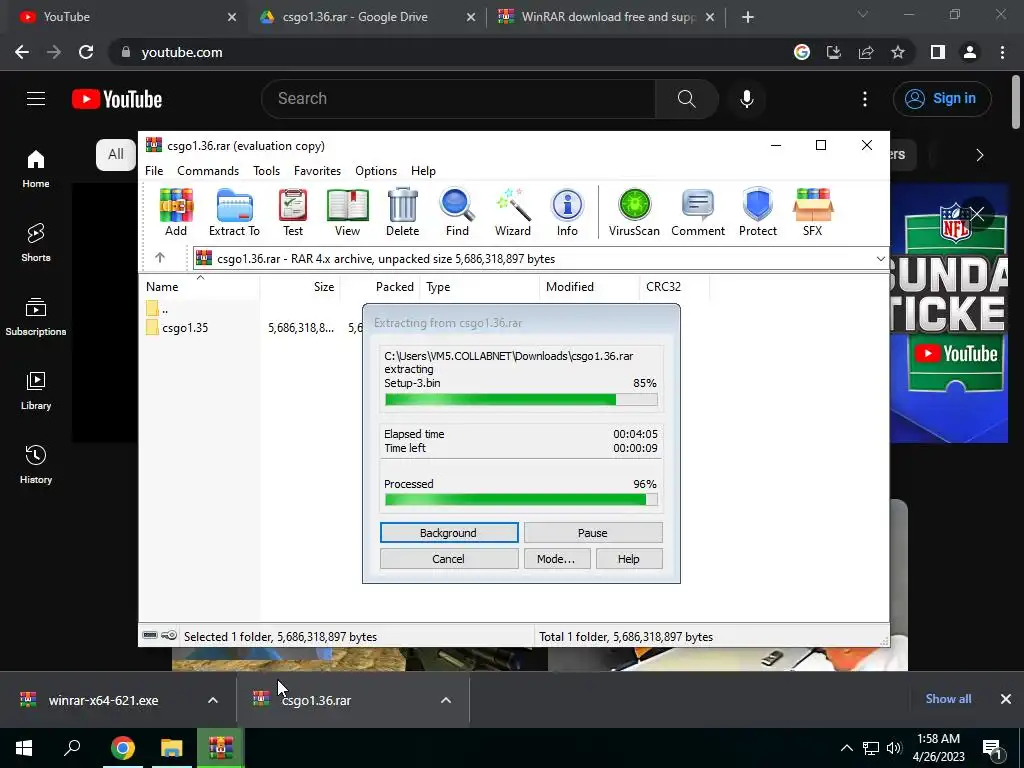Click the SFX toolbar icon
Image resolution: width=1024 pixels, height=768 pixels.
coord(812,212)
